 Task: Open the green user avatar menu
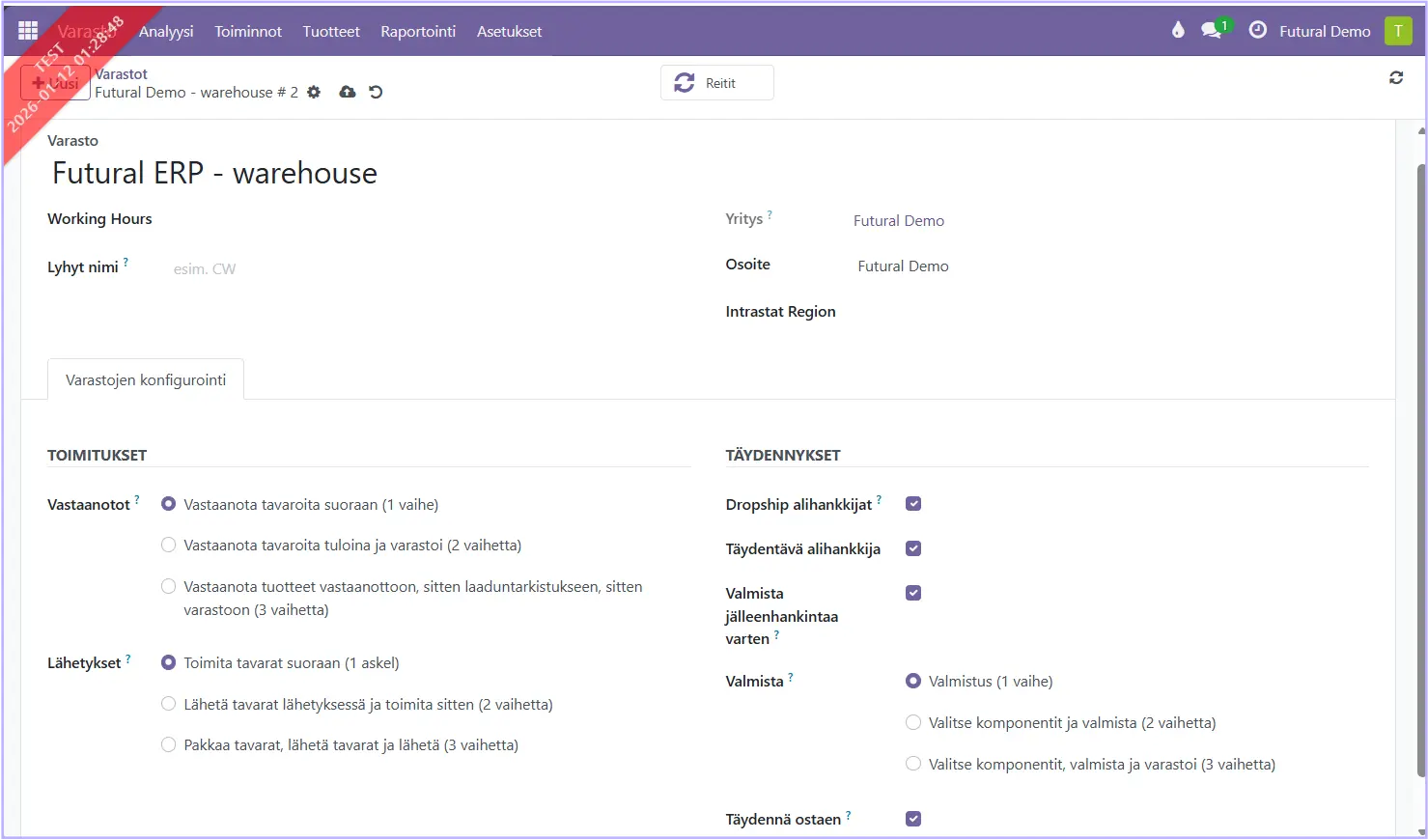(1397, 31)
